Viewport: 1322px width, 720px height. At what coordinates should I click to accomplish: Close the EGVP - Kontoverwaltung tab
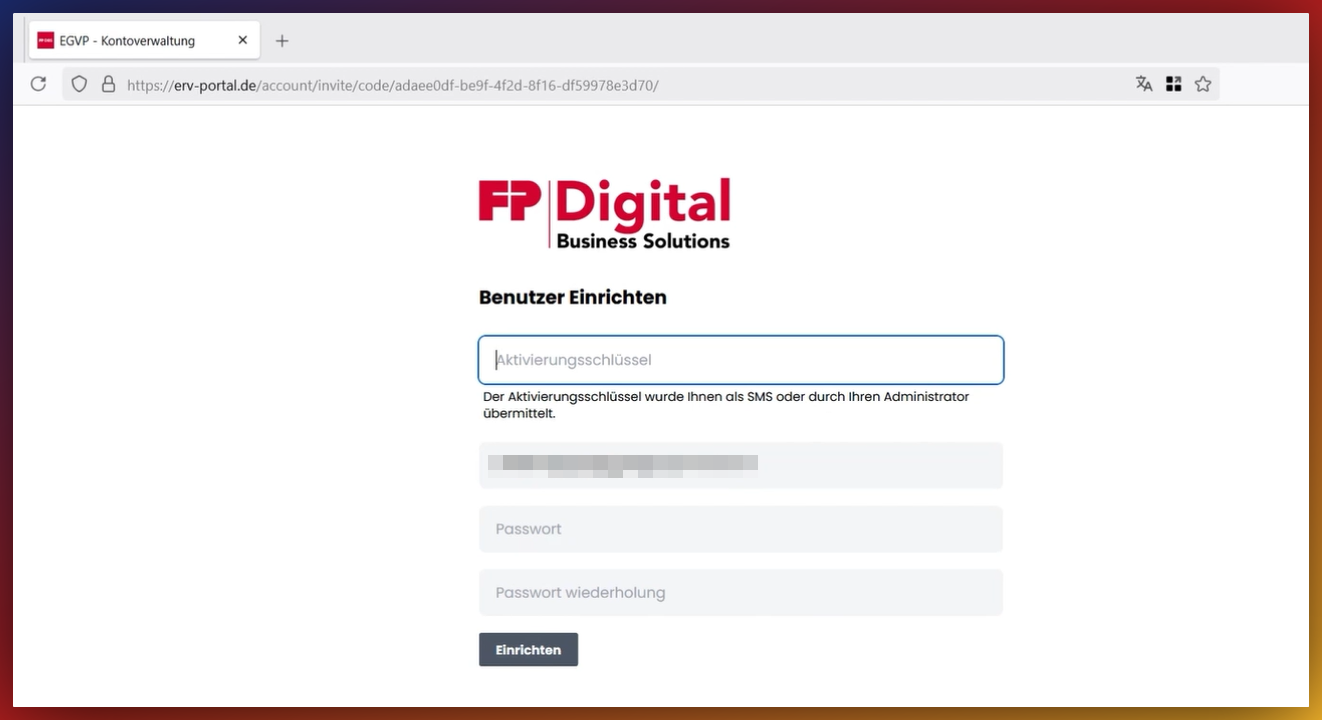point(243,41)
